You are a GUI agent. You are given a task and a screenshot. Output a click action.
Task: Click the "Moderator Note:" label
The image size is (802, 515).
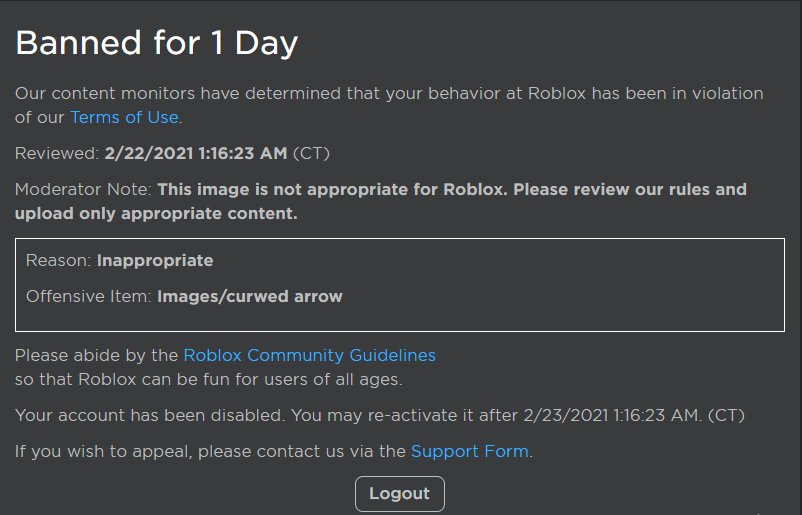point(83,189)
